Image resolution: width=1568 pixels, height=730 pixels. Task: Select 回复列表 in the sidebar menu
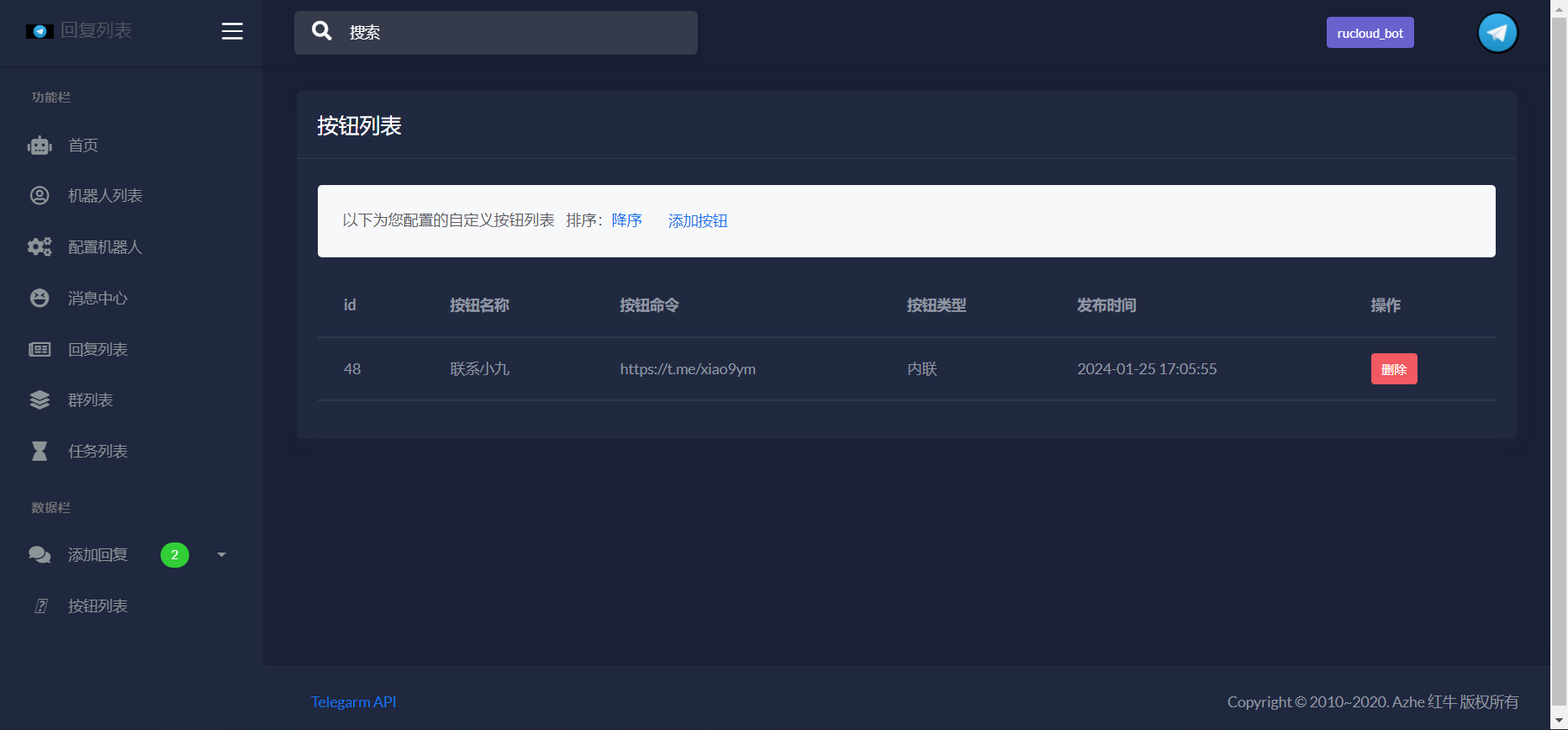(x=98, y=350)
